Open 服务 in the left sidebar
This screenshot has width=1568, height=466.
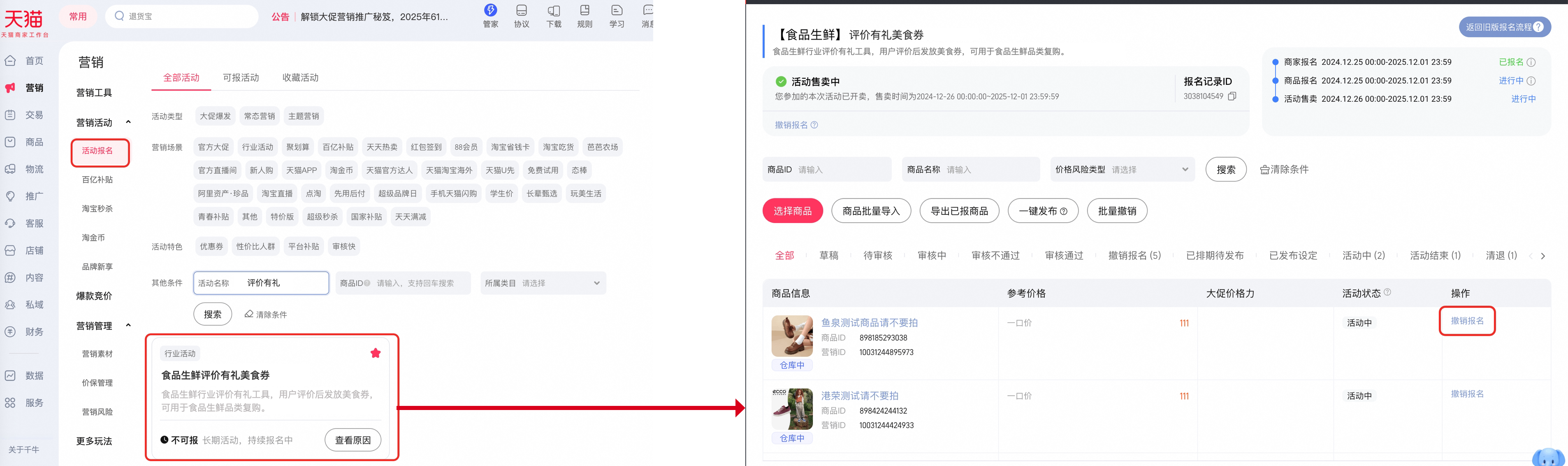click(24, 403)
